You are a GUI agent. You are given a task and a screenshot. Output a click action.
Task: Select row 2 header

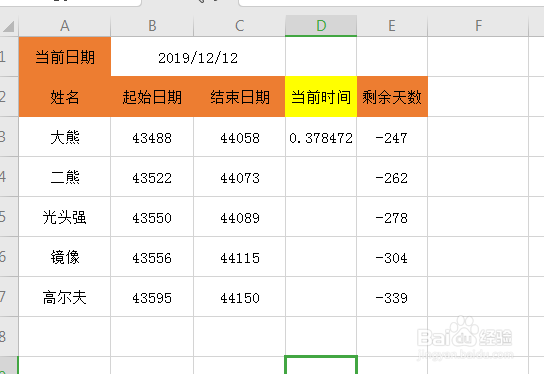coord(9,96)
